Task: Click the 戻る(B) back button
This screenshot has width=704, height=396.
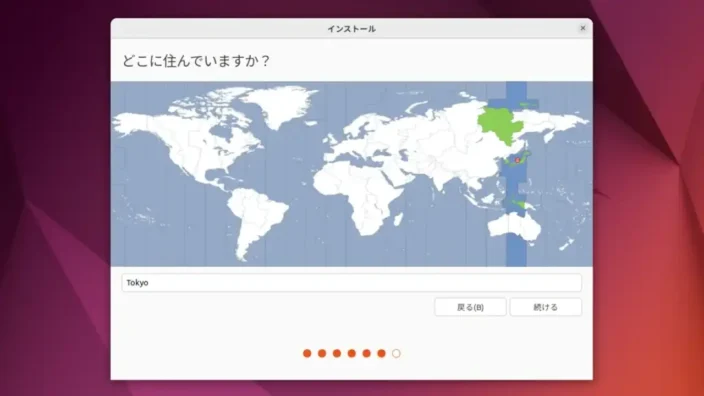Action: 470,307
